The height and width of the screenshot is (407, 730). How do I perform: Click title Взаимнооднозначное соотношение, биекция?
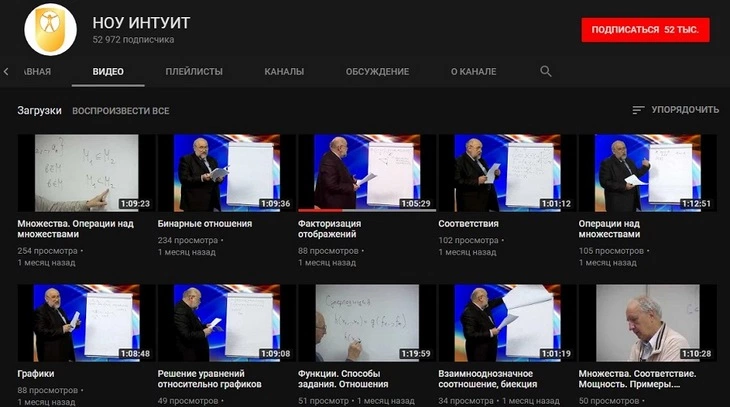pos(487,379)
